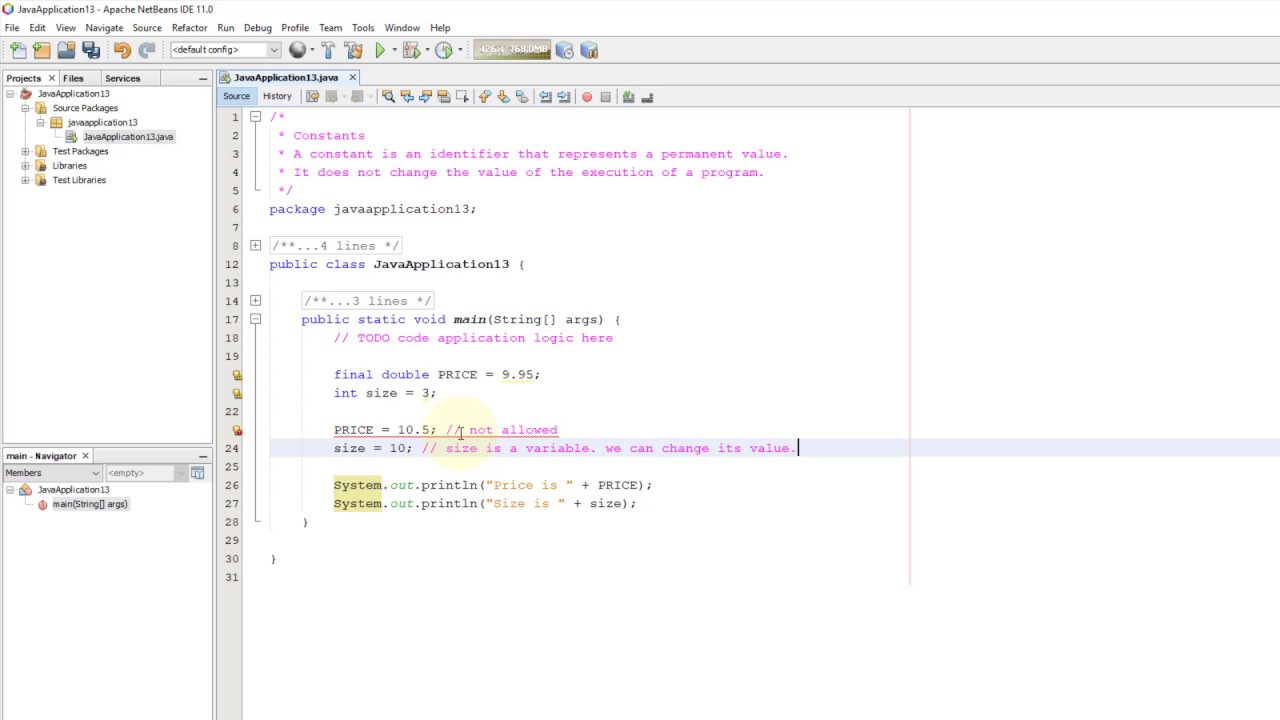Click the Next Bookmark icon

(x=503, y=97)
